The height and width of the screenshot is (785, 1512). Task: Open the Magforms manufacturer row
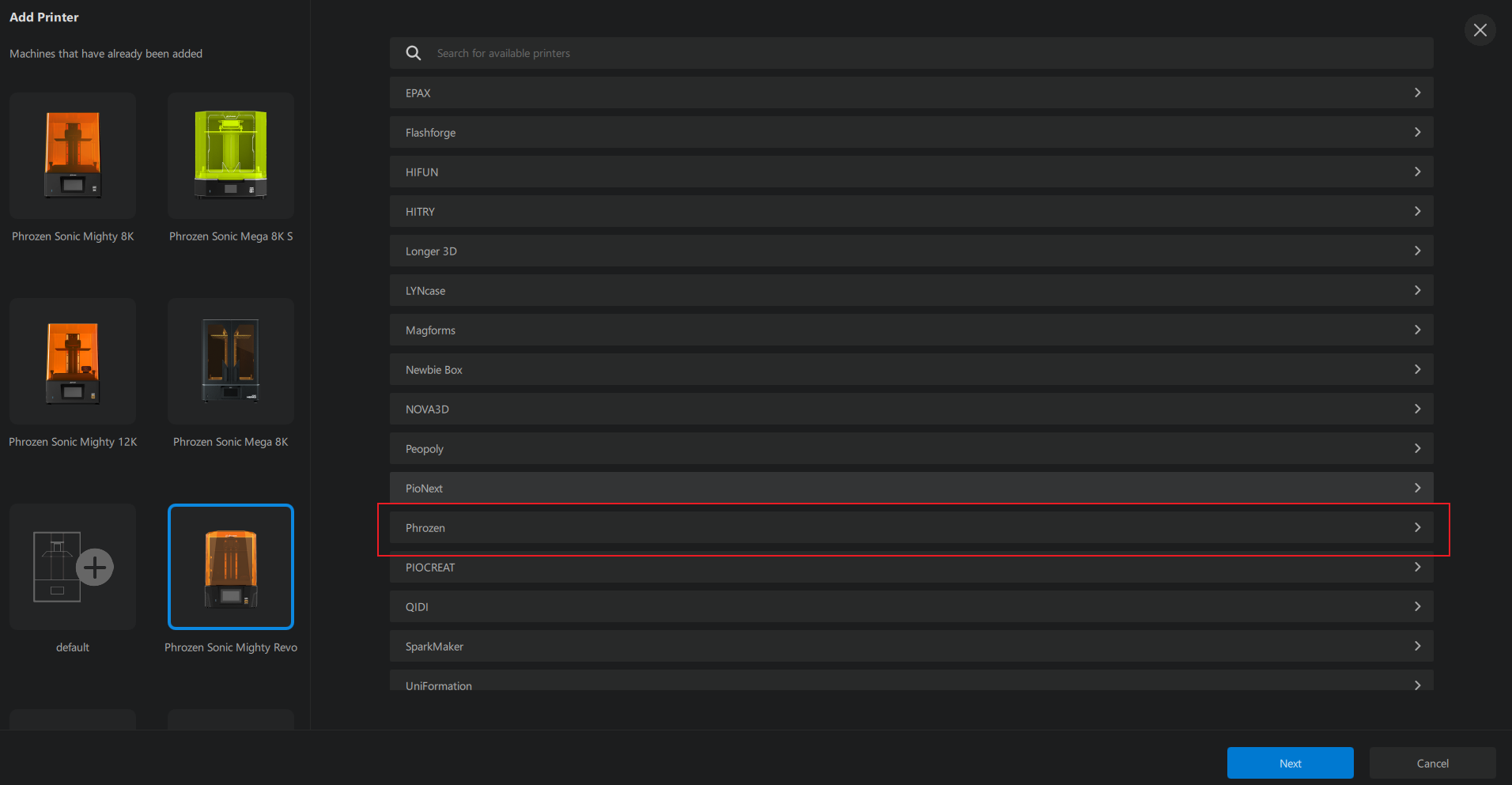(911, 330)
